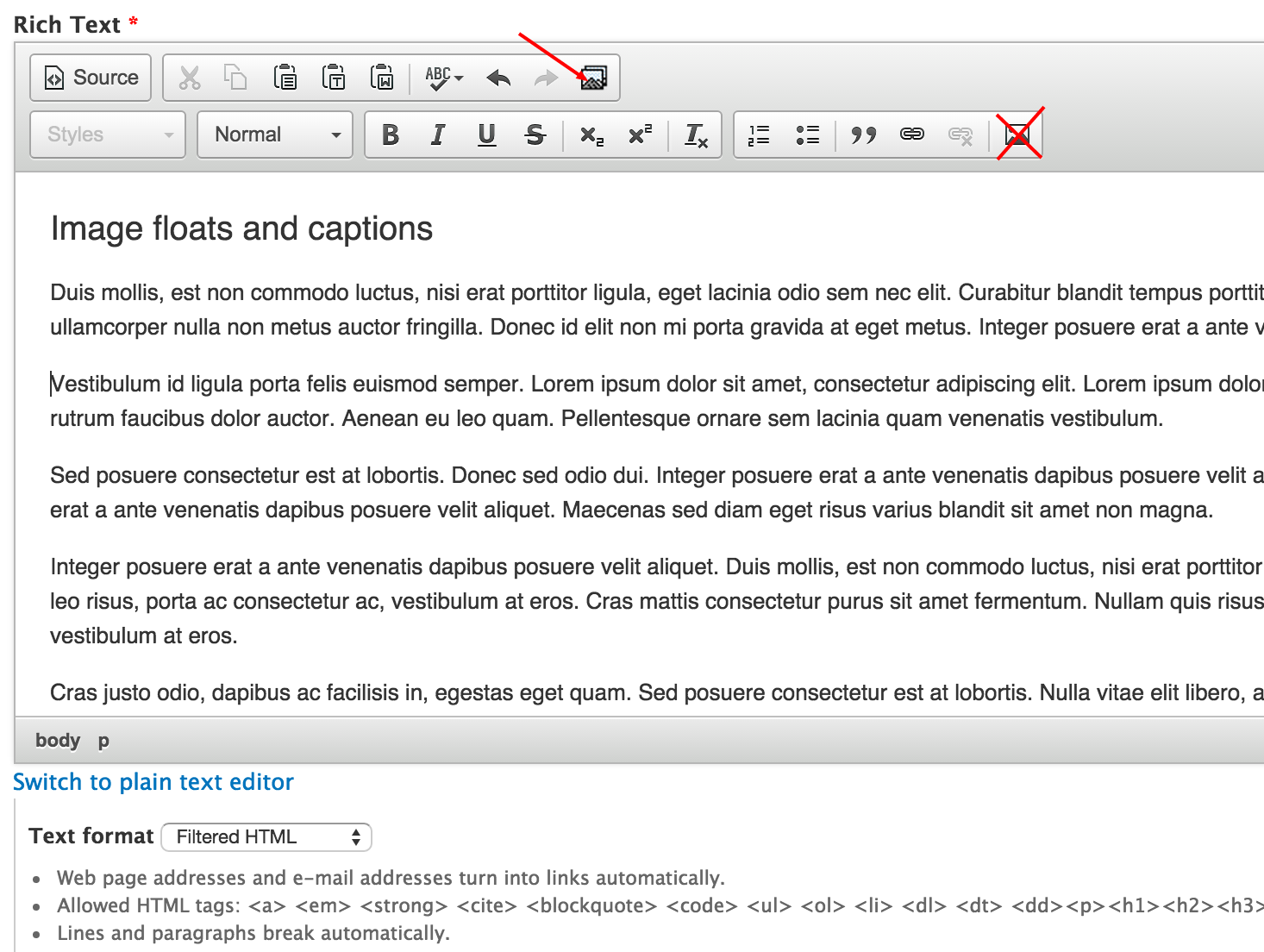Toggle Underline formatting
Screen dimensions: 1264x952
pos(486,135)
